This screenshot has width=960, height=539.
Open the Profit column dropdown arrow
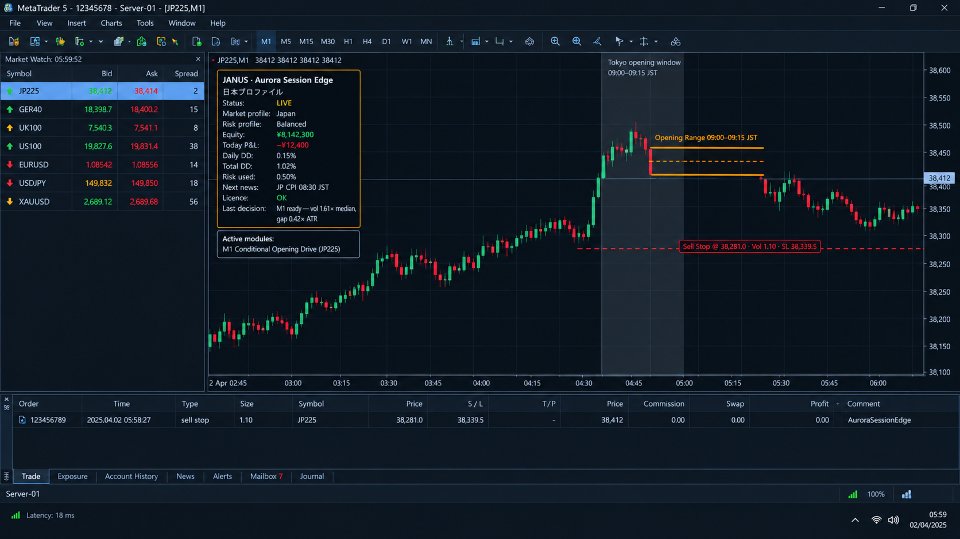click(x=838, y=404)
